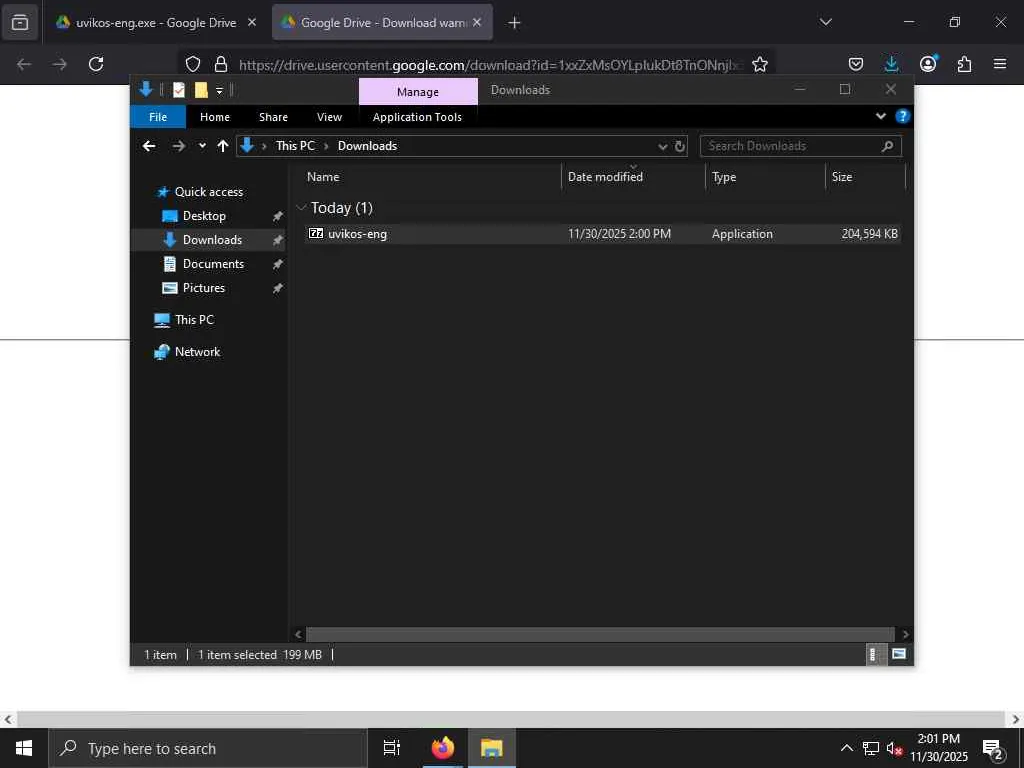Open the Firefox extensions puzzle icon

pyautogui.click(x=964, y=64)
